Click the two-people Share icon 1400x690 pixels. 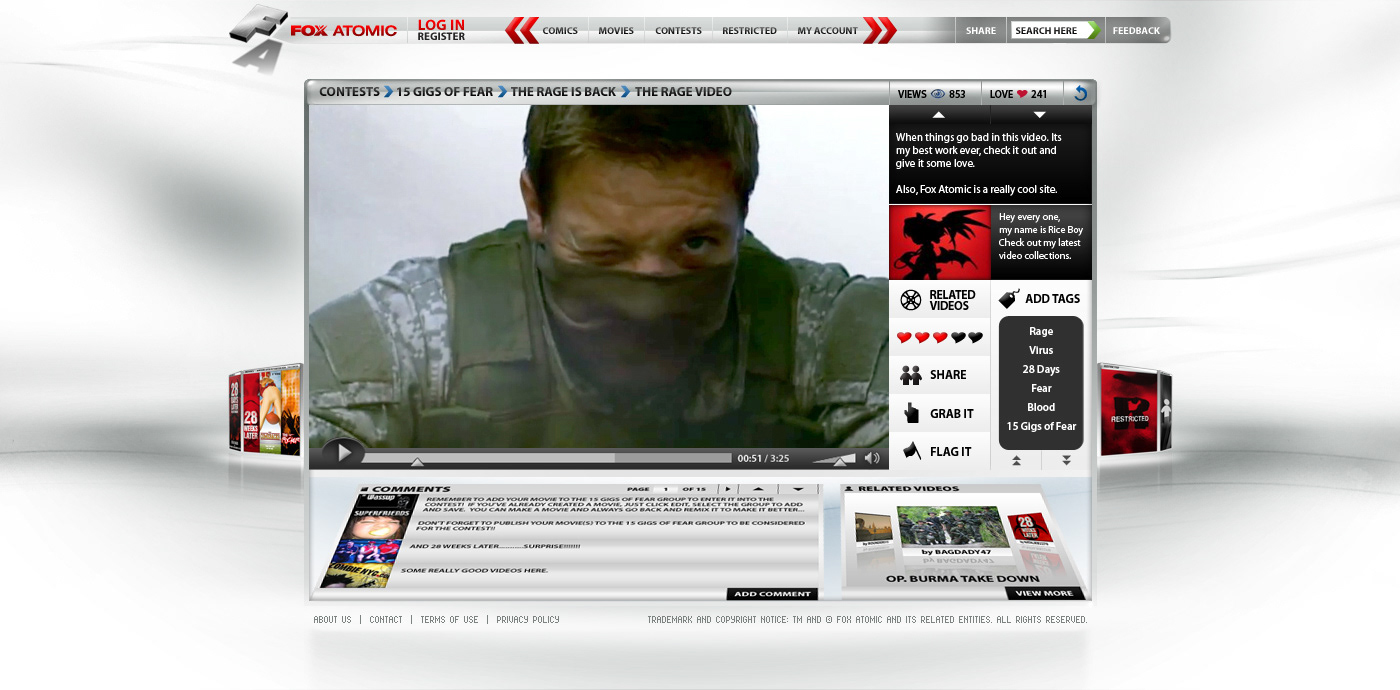click(x=910, y=375)
